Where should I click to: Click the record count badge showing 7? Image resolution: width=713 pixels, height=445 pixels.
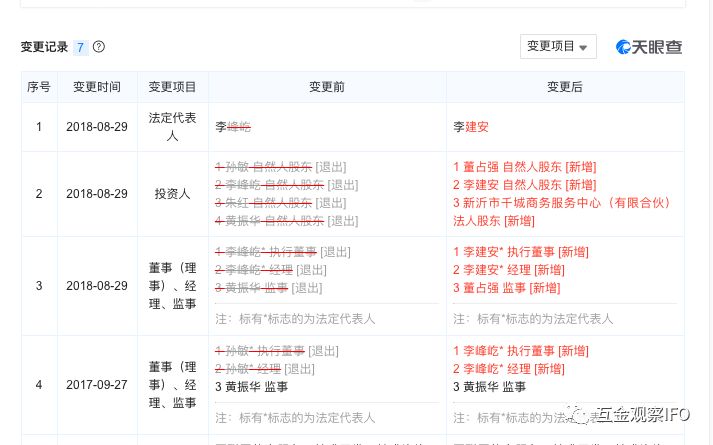tap(80, 47)
